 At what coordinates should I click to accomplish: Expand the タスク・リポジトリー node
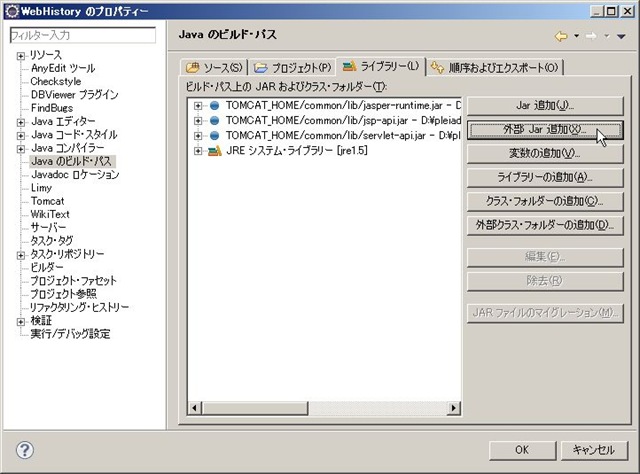[x=20, y=256]
